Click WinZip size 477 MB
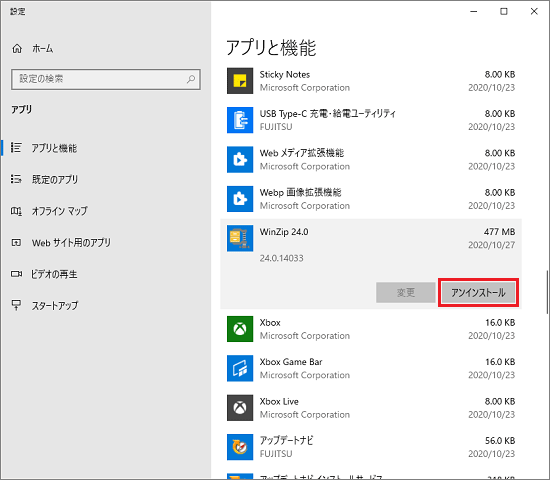 [499, 232]
